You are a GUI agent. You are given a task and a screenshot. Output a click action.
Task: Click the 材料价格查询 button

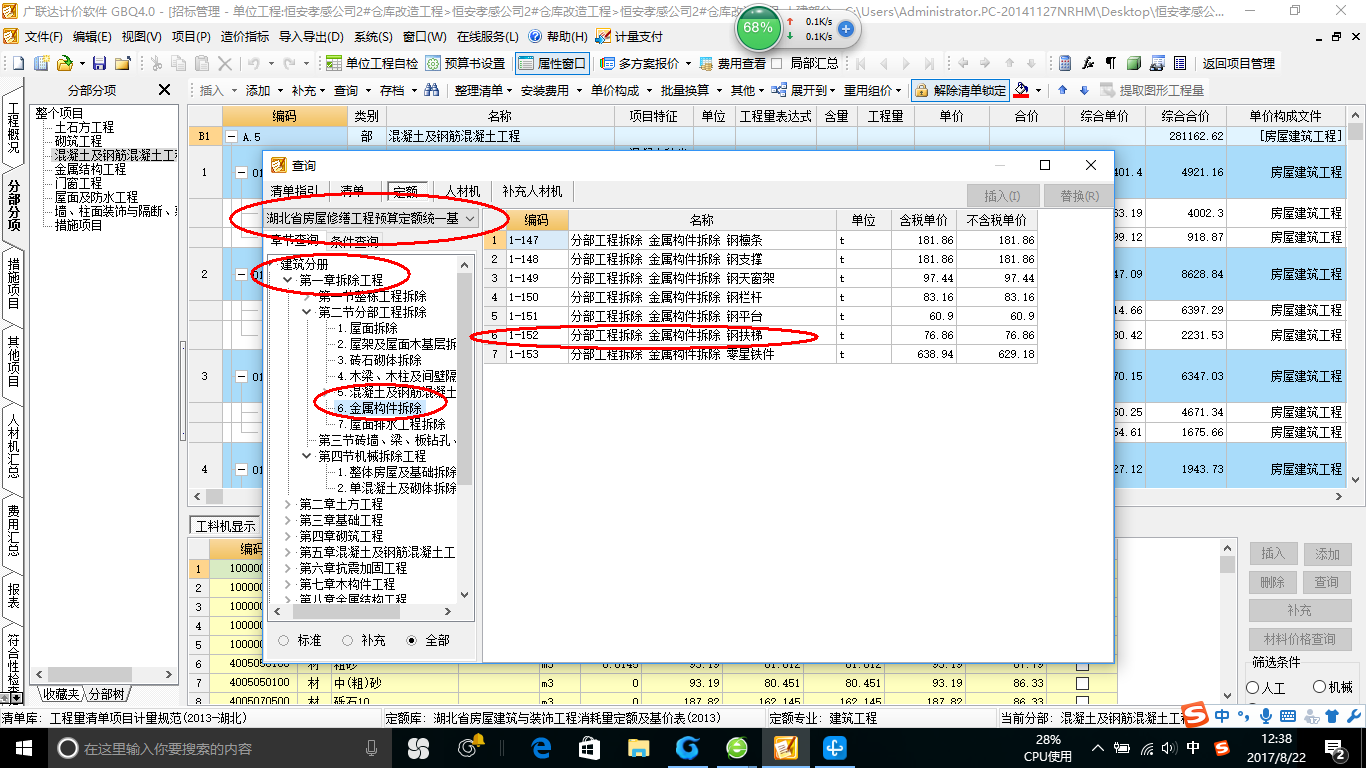click(x=1300, y=640)
